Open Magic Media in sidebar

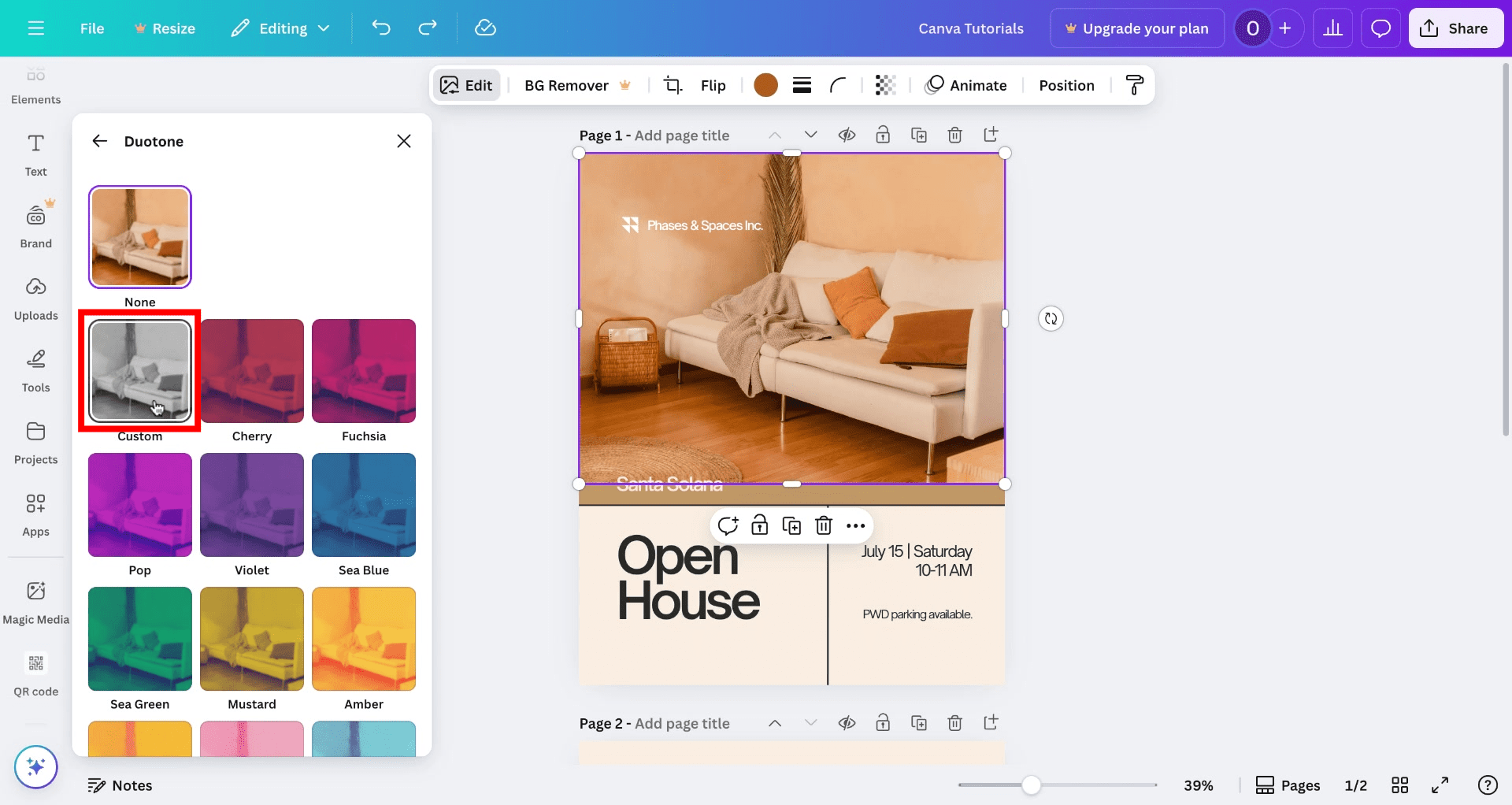pyautogui.click(x=35, y=603)
